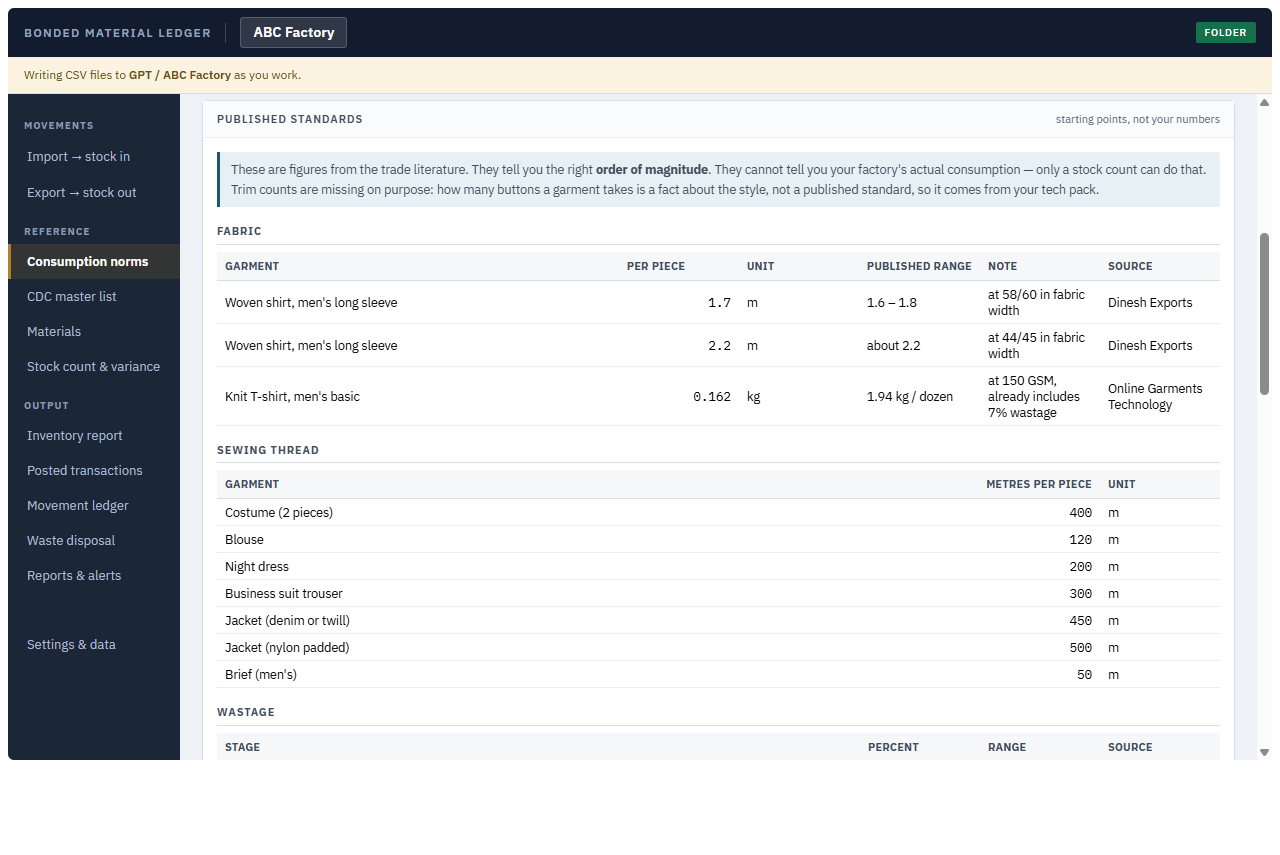This screenshot has height=855, width=1280.
Task: Select Consumption norms in the sidebar
Action: pos(94,262)
